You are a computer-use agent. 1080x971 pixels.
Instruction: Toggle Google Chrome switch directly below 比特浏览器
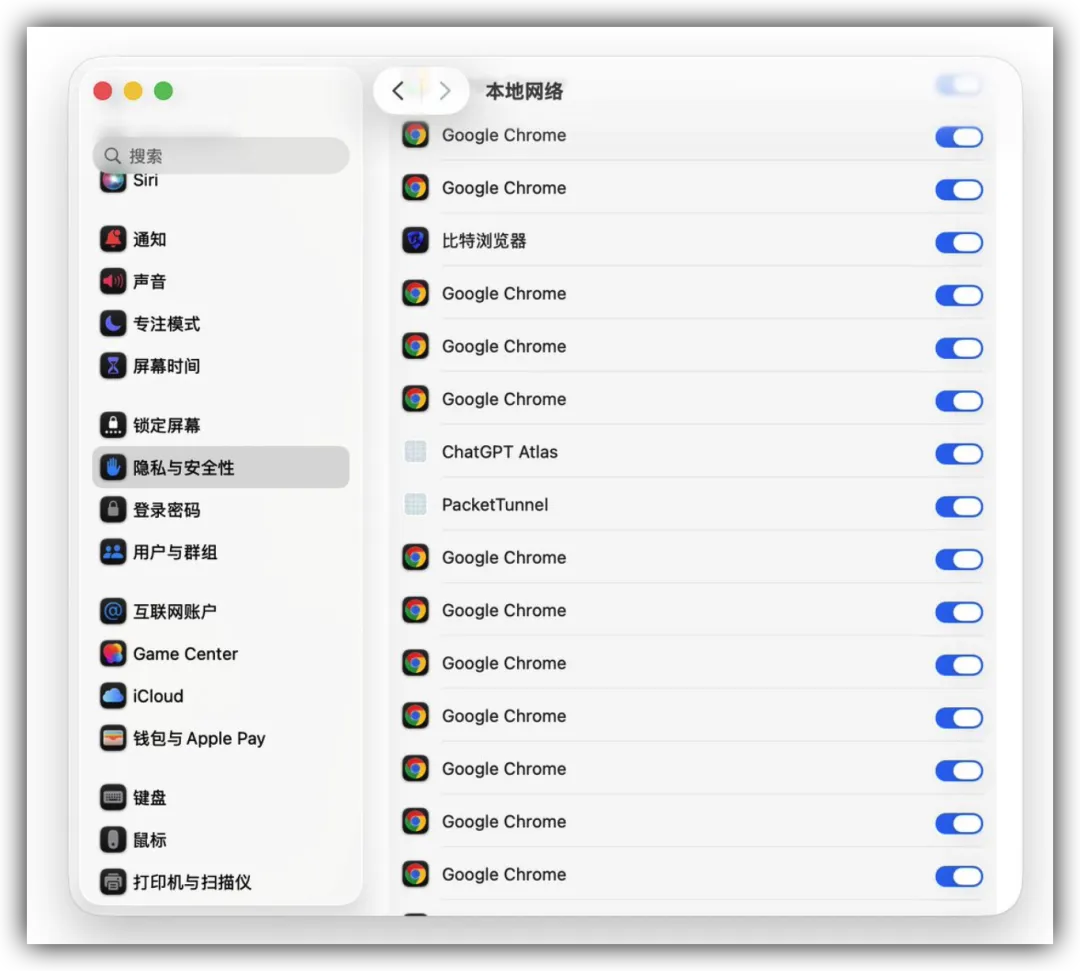tap(959, 295)
